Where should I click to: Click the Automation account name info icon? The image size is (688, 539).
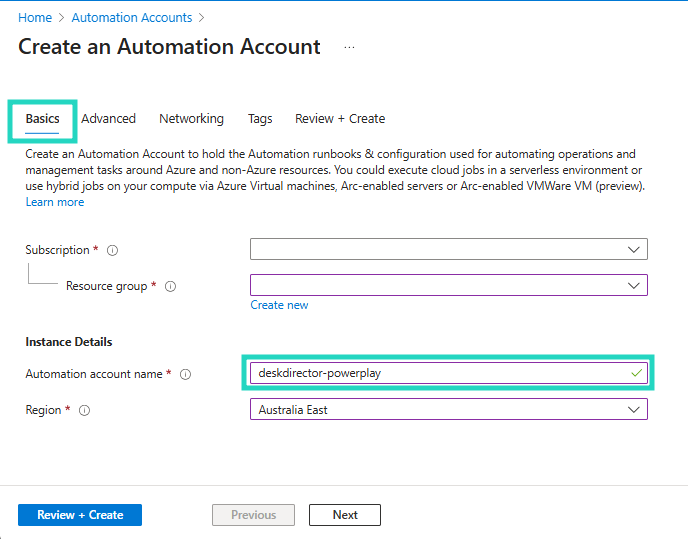coord(185,374)
